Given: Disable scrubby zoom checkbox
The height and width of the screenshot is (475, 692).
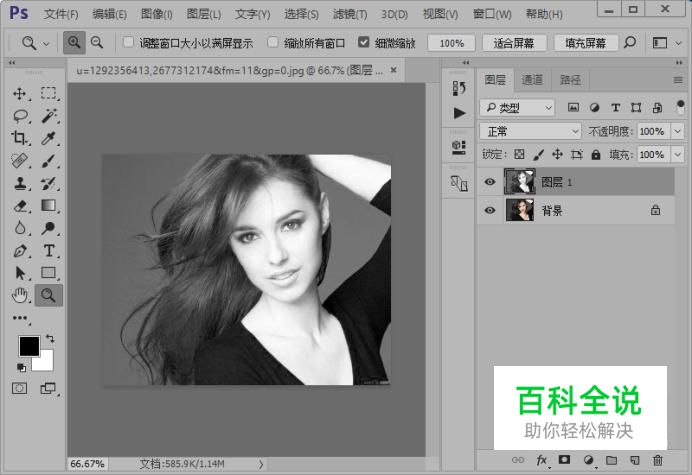Looking at the screenshot, I should [x=363, y=42].
